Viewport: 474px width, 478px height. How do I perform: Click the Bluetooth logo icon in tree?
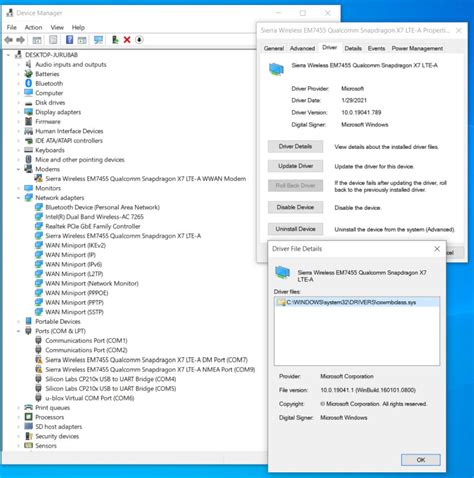click(x=29, y=83)
